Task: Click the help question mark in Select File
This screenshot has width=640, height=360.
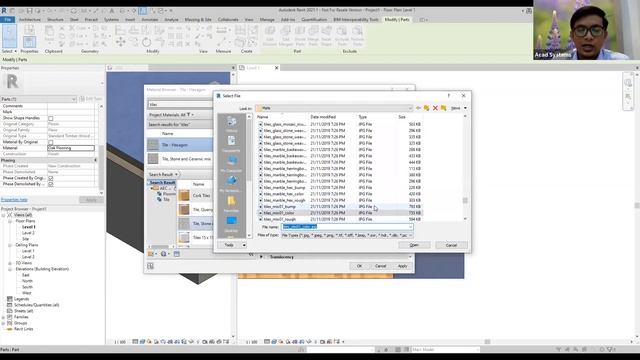Action: tap(449, 96)
